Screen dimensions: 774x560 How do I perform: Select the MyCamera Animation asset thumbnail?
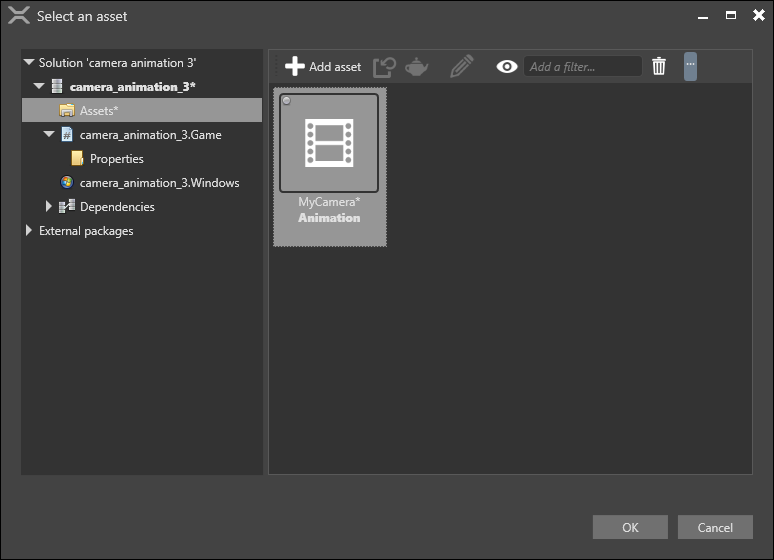[329, 143]
